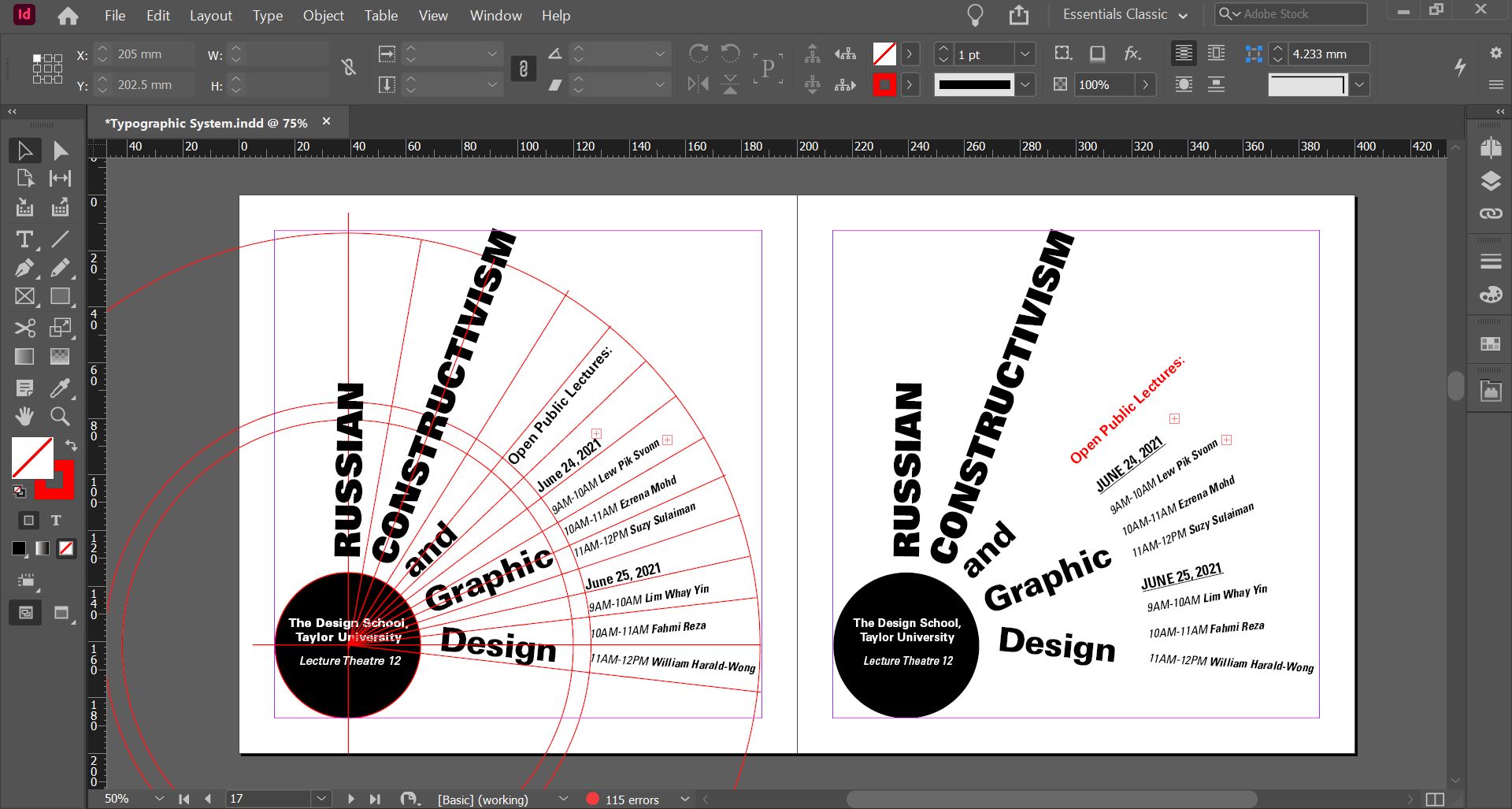This screenshot has height=809, width=1512.
Task: Click the 115 errors preflight indicator
Action: pyautogui.click(x=630, y=799)
